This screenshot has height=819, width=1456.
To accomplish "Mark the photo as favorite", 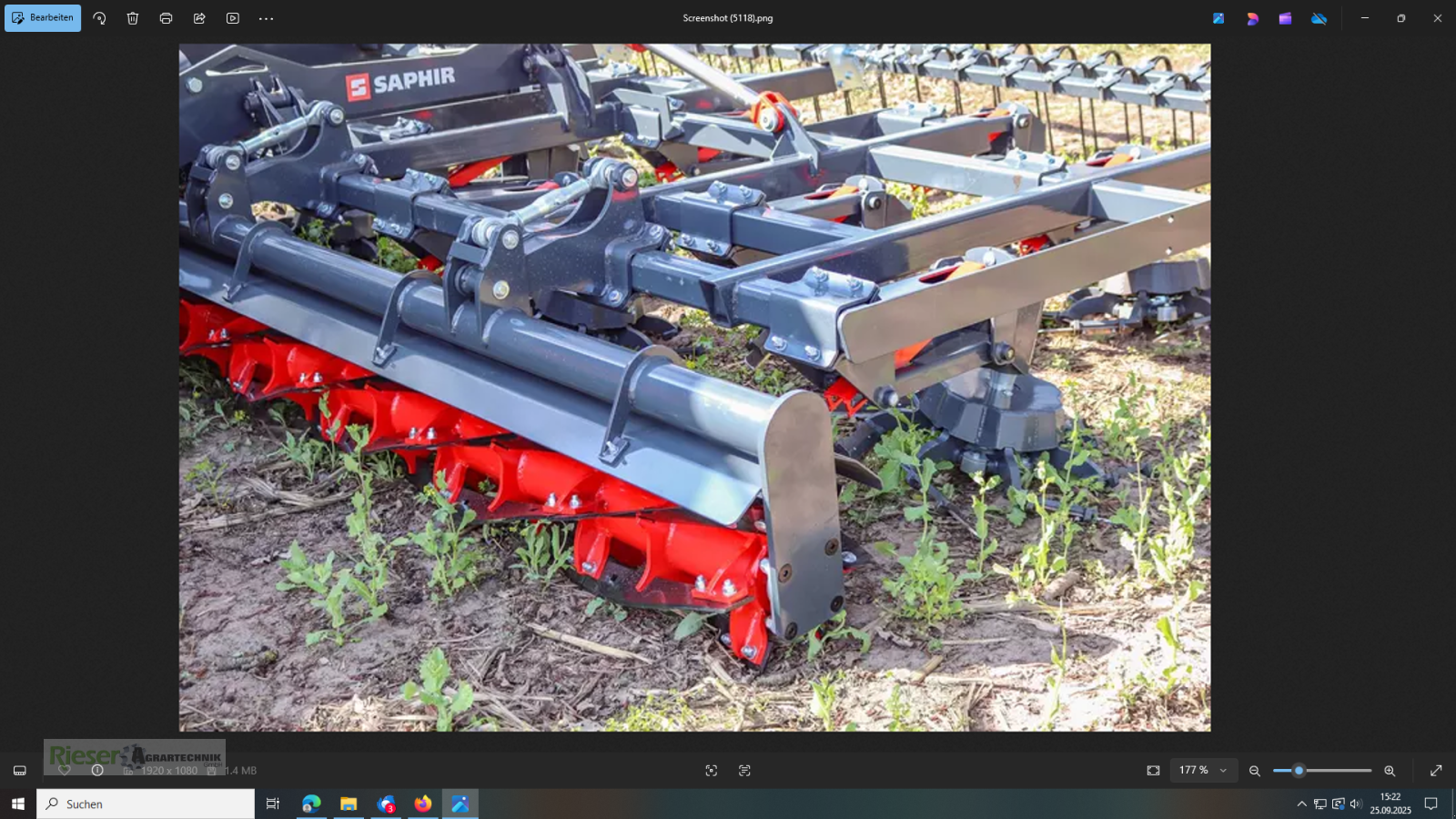I will click(64, 770).
